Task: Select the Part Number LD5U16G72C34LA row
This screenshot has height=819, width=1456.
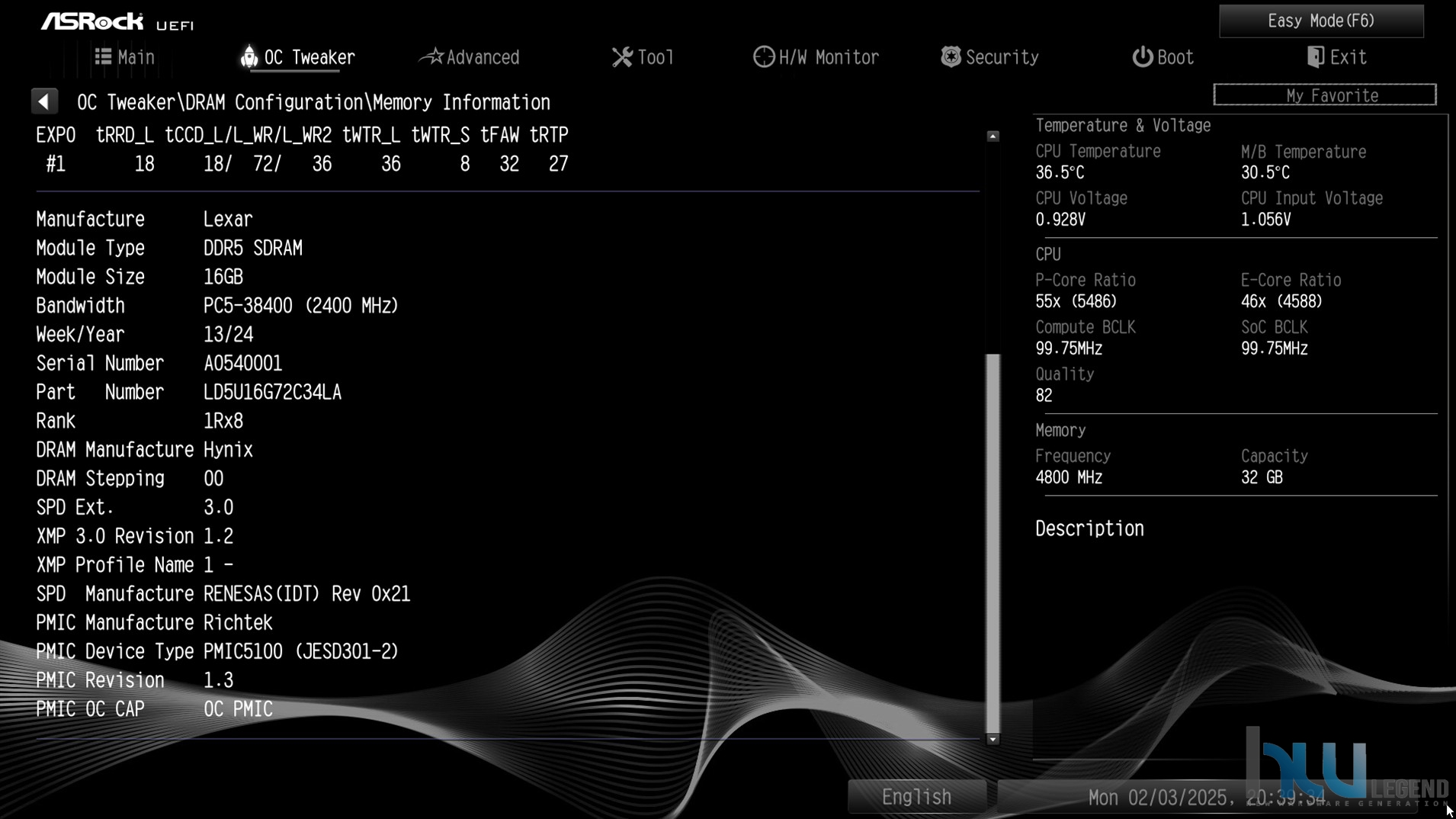Action: 189,393
